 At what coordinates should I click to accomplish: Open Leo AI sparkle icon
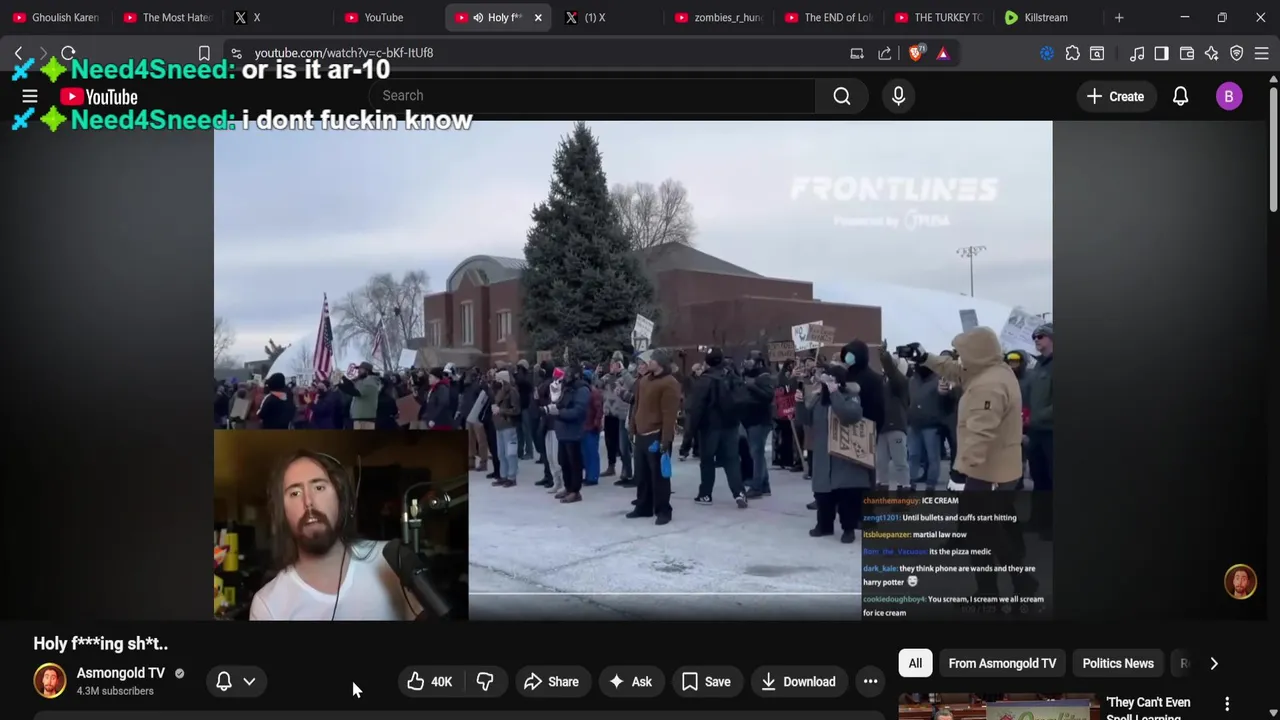point(1211,53)
